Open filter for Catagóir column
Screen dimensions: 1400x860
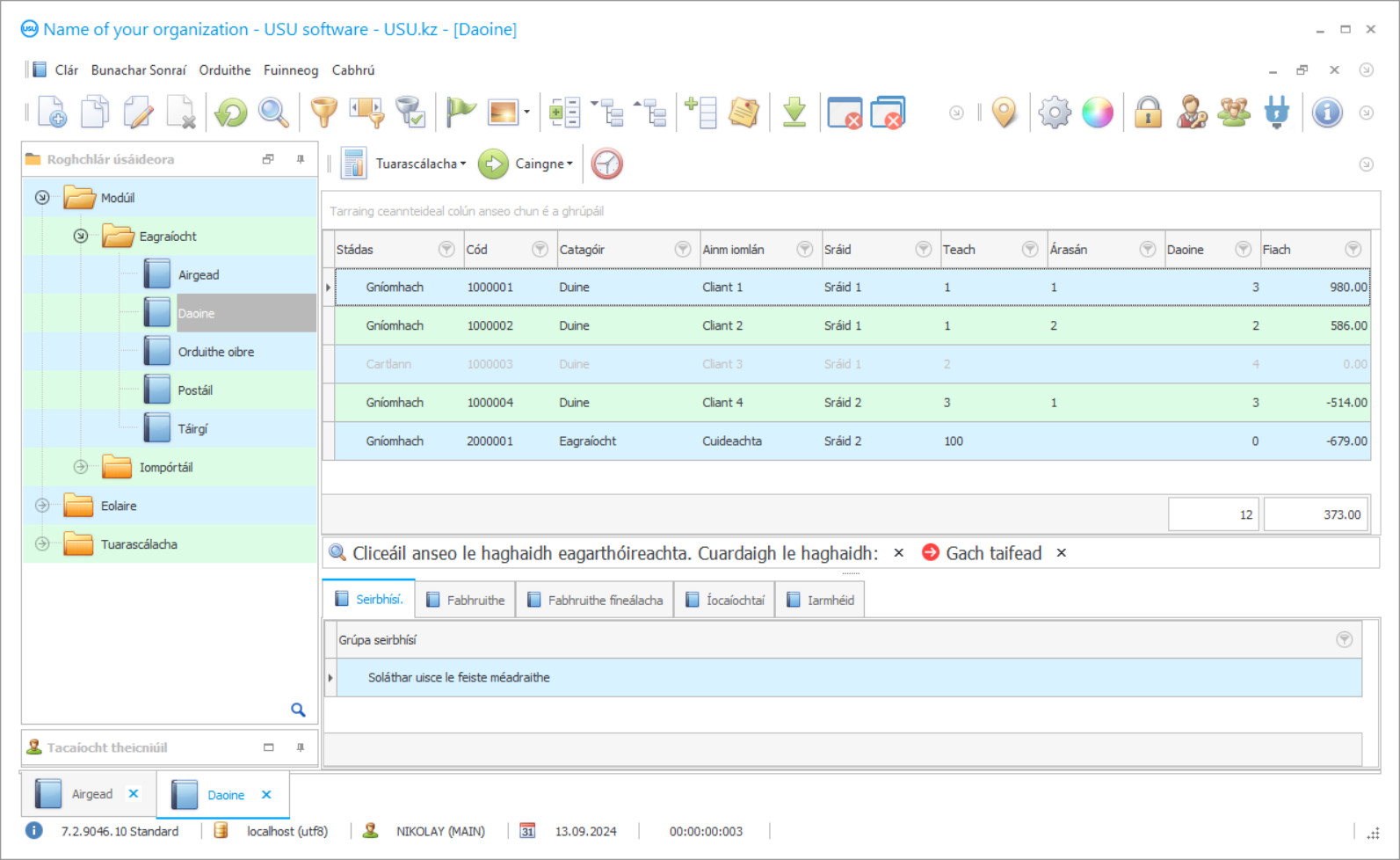pos(682,250)
